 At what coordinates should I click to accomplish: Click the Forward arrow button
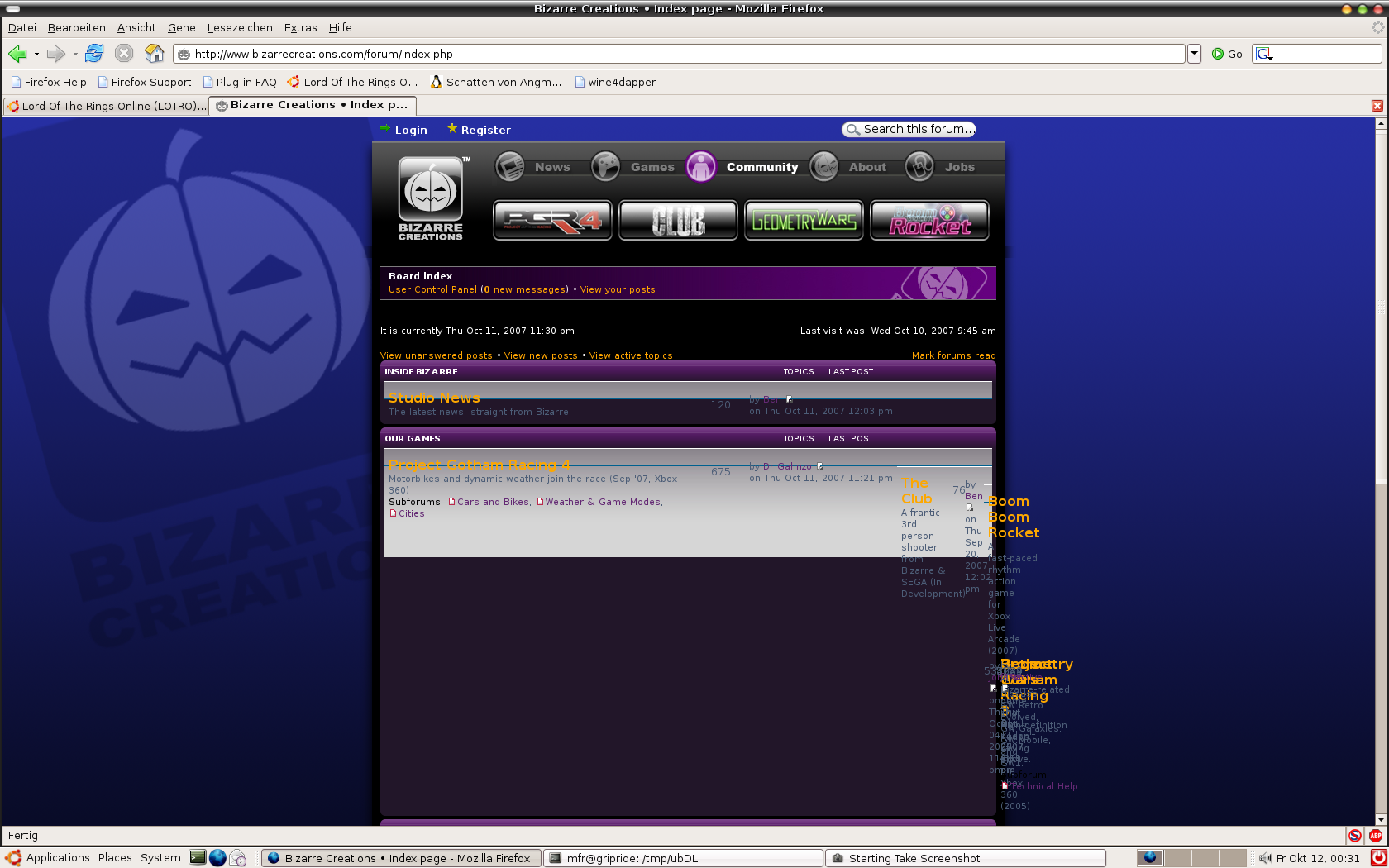[55, 54]
